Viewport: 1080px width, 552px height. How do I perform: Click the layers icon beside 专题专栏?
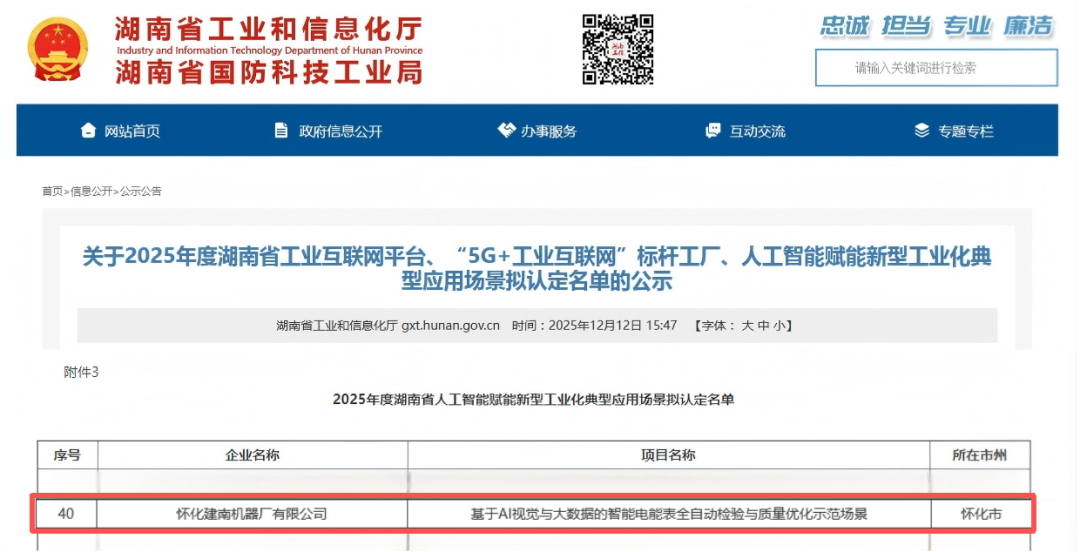tap(922, 130)
